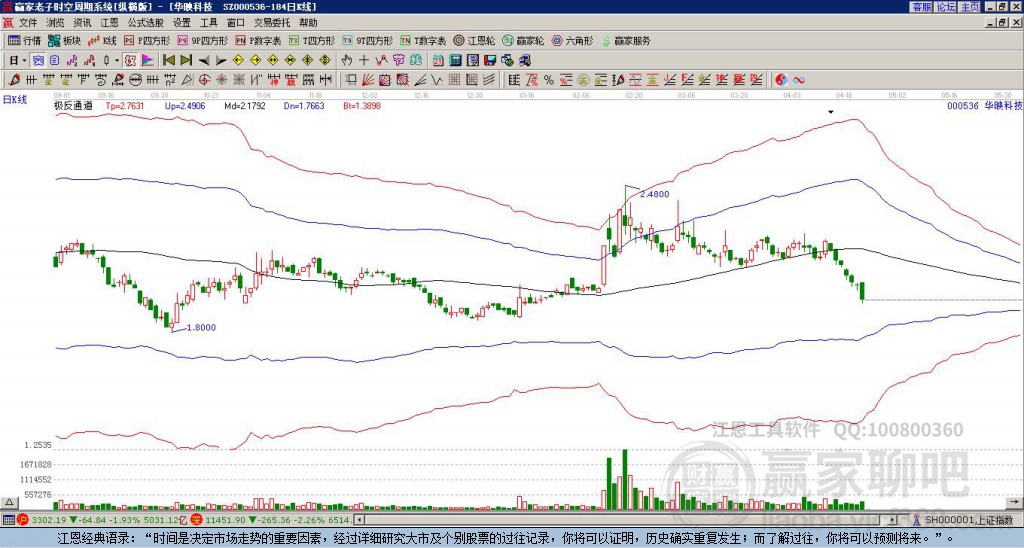Click the up triangle button left of volume
The width and height of the screenshot is (1024, 548).
click(9, 502)
